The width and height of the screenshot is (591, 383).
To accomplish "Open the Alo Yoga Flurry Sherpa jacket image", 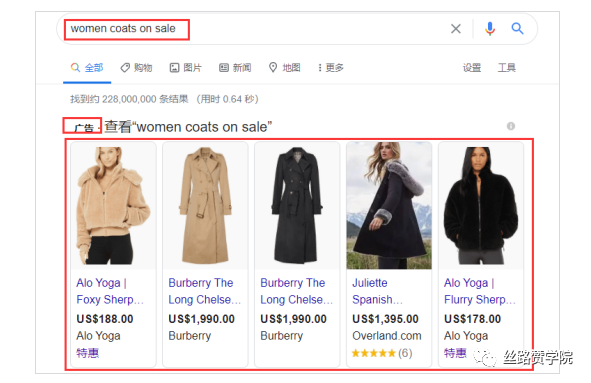I will pos(481,205).
